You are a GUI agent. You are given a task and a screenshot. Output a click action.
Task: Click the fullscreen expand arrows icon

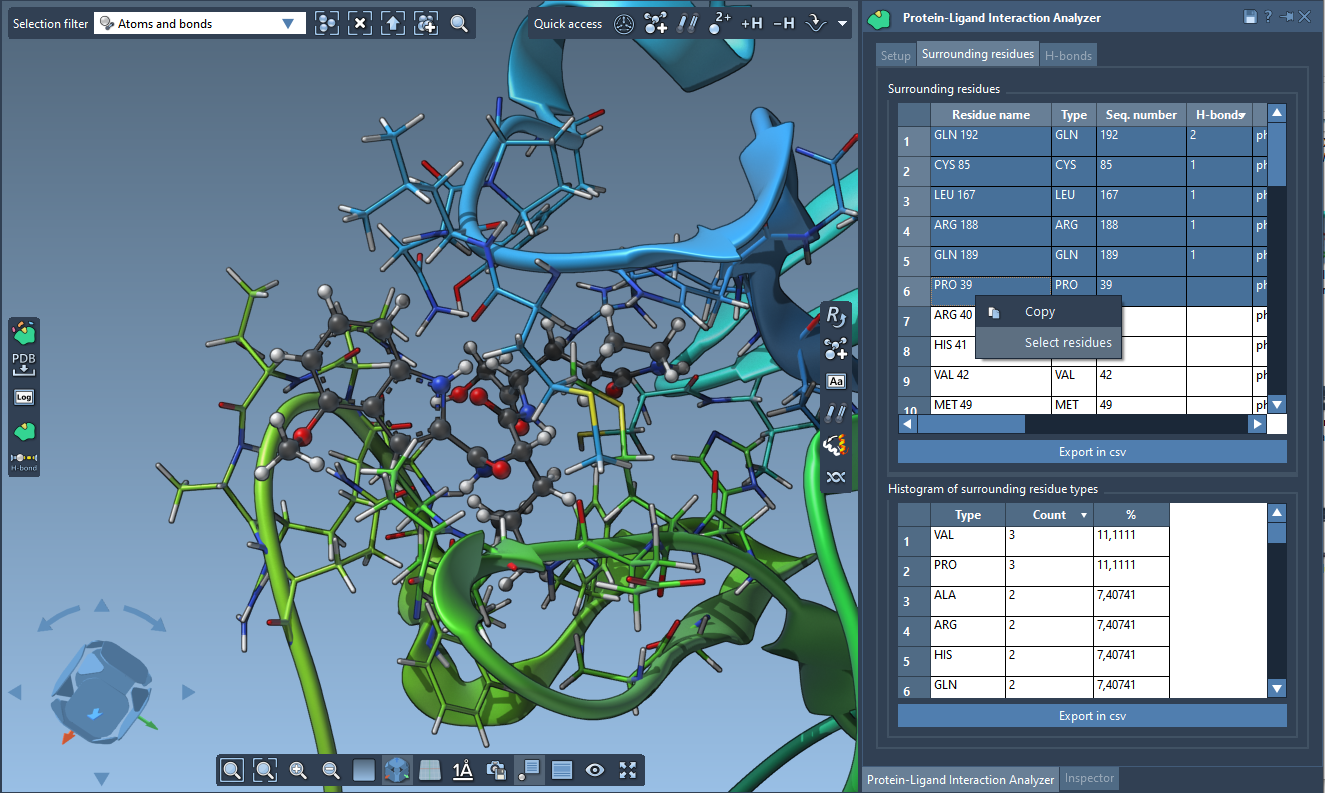[x=627, y=770]
